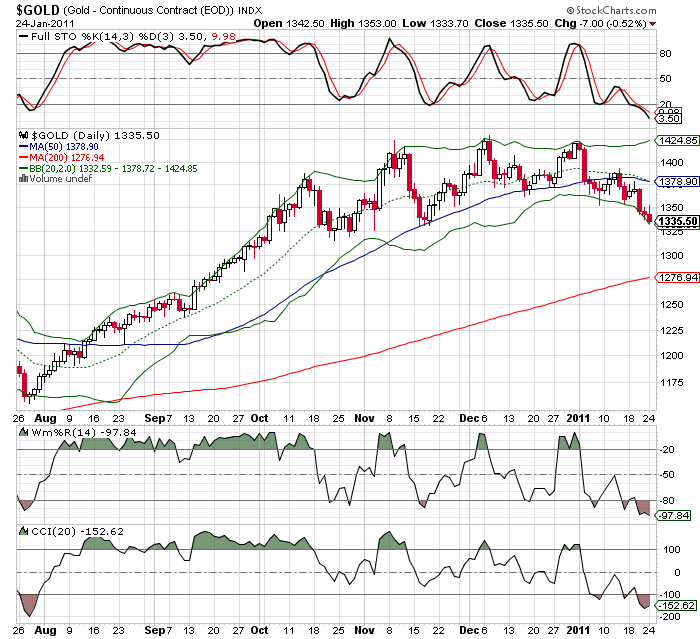Select the CCI(20) indicator label
Viewport: 700px width, 639px height.
48,530
